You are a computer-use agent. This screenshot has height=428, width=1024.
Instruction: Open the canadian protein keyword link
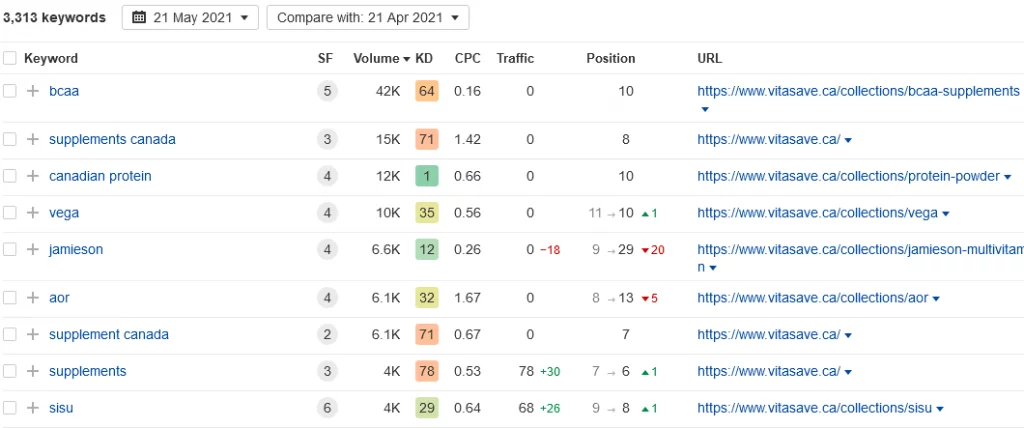pyautogui.click(x=100, y=176)
